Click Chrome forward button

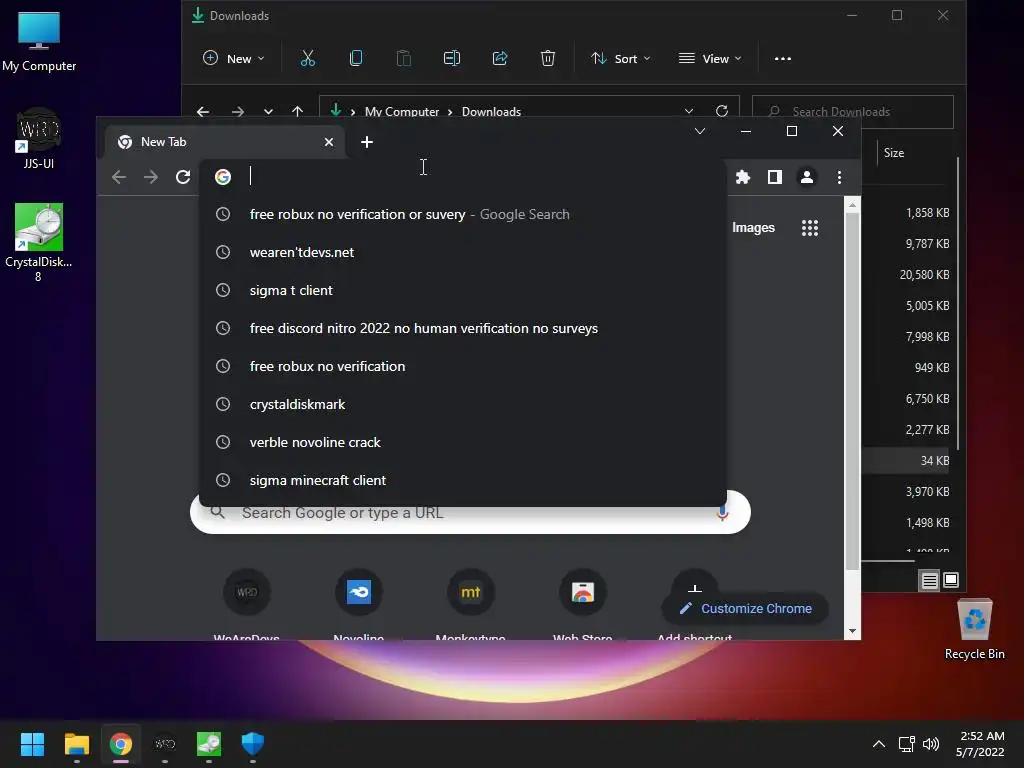pos(151,177)
